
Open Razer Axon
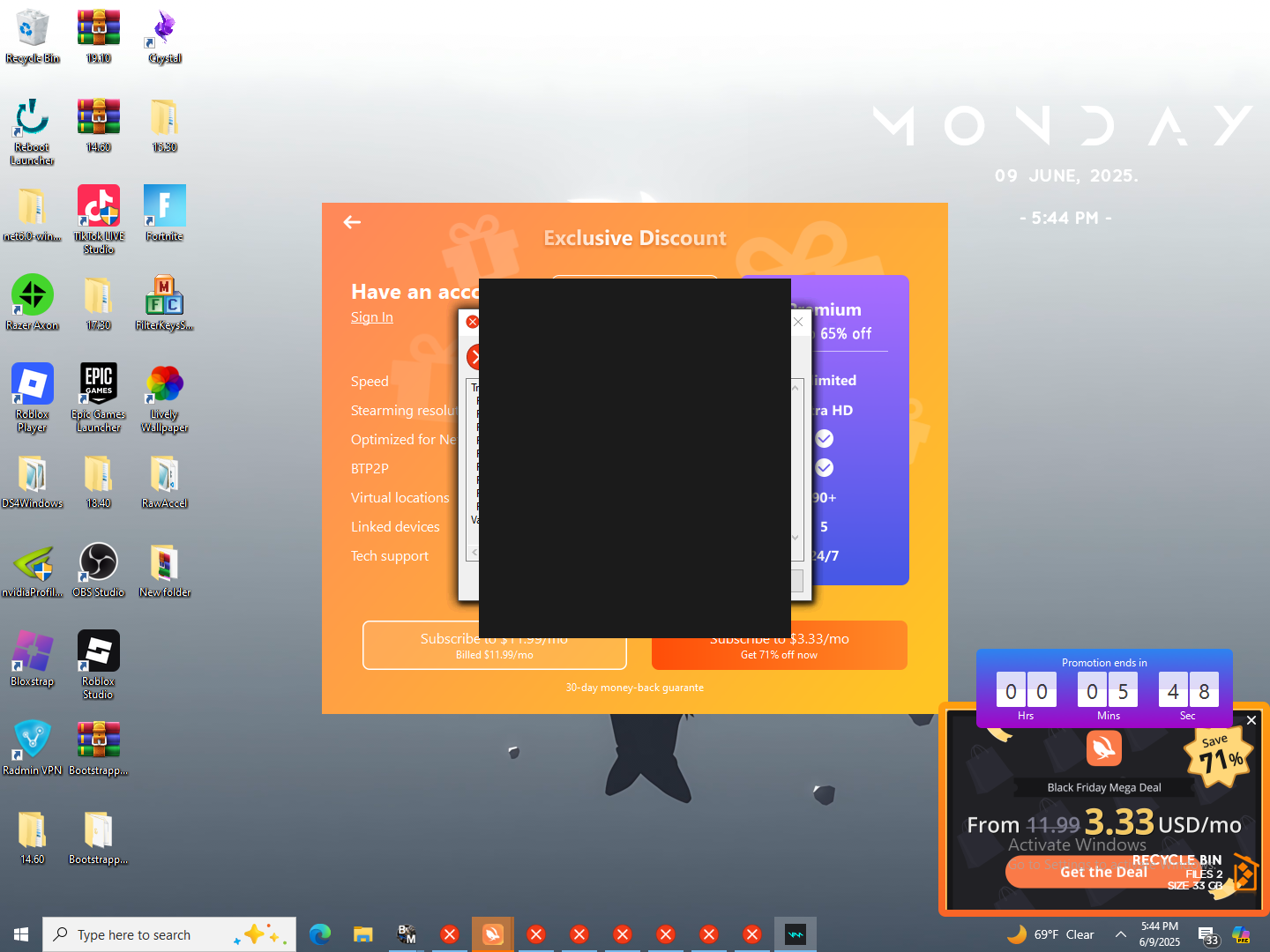point(33,303)
